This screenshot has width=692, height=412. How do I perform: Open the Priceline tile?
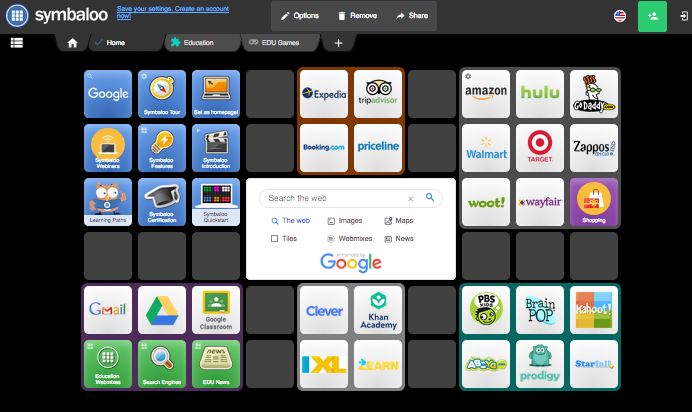pos(378,148)
